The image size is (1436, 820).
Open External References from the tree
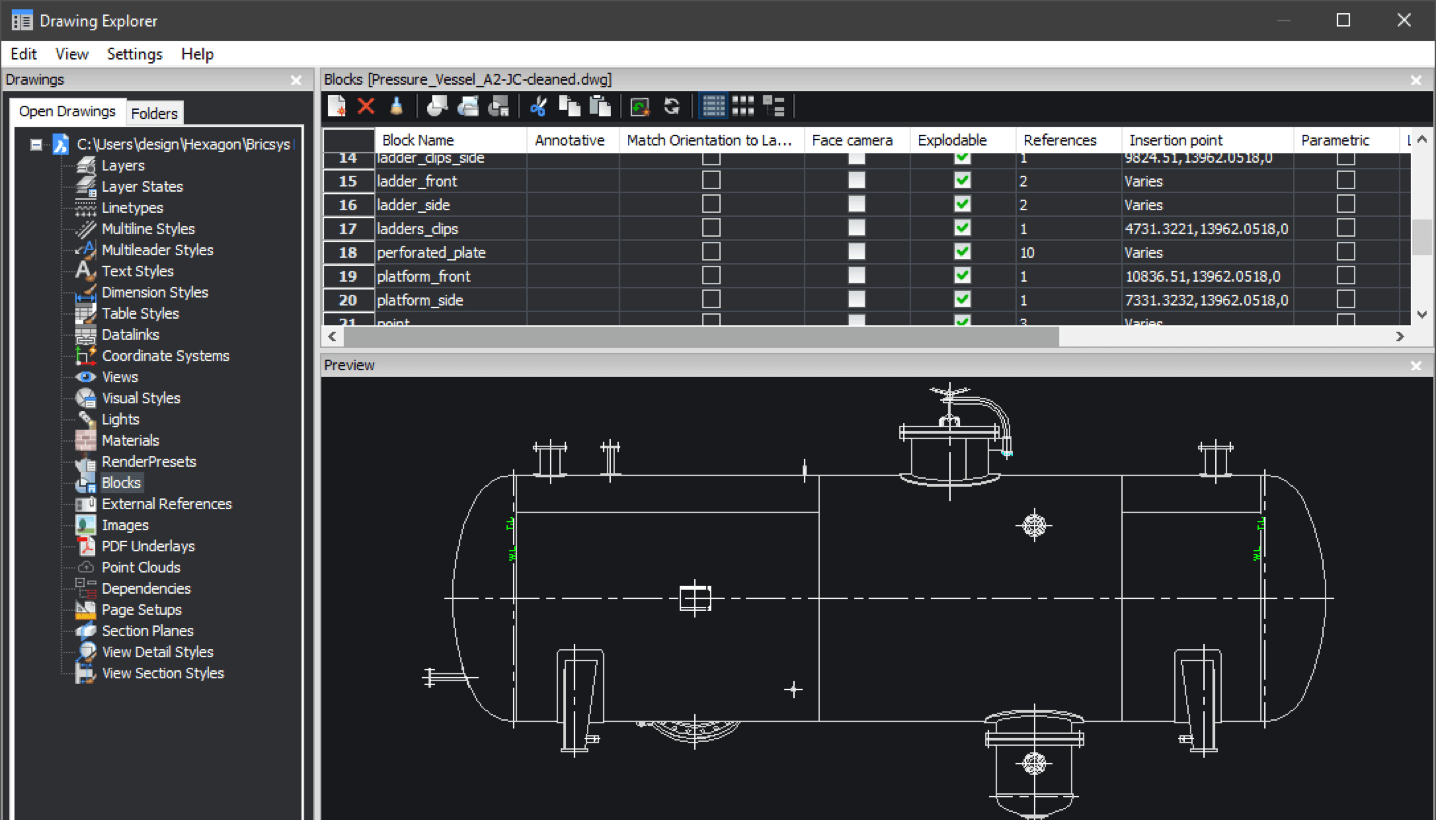167,503
